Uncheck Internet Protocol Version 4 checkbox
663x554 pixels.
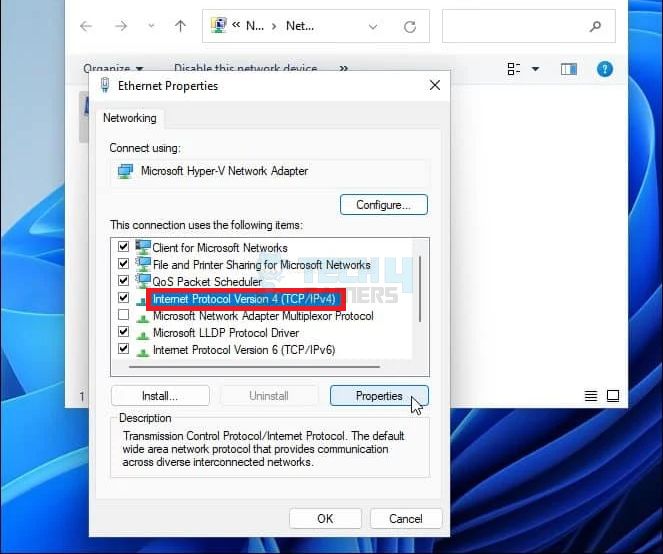(x=123, y=298)
